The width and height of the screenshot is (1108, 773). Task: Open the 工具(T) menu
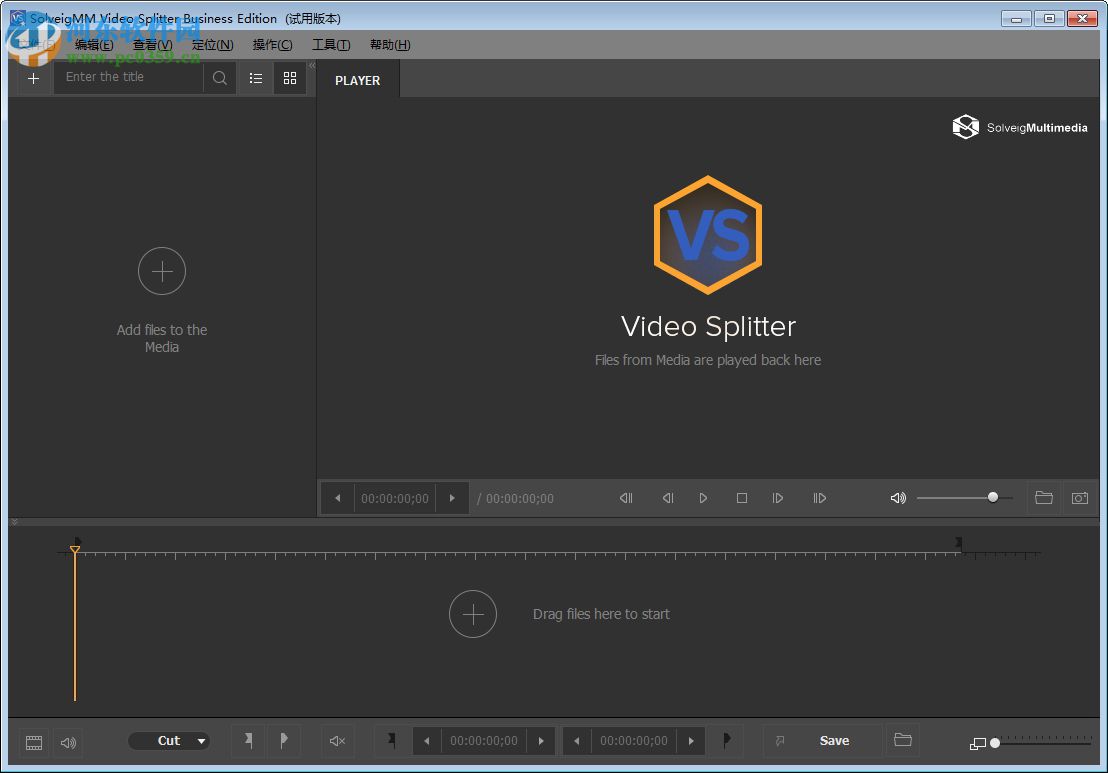[330, 45]
